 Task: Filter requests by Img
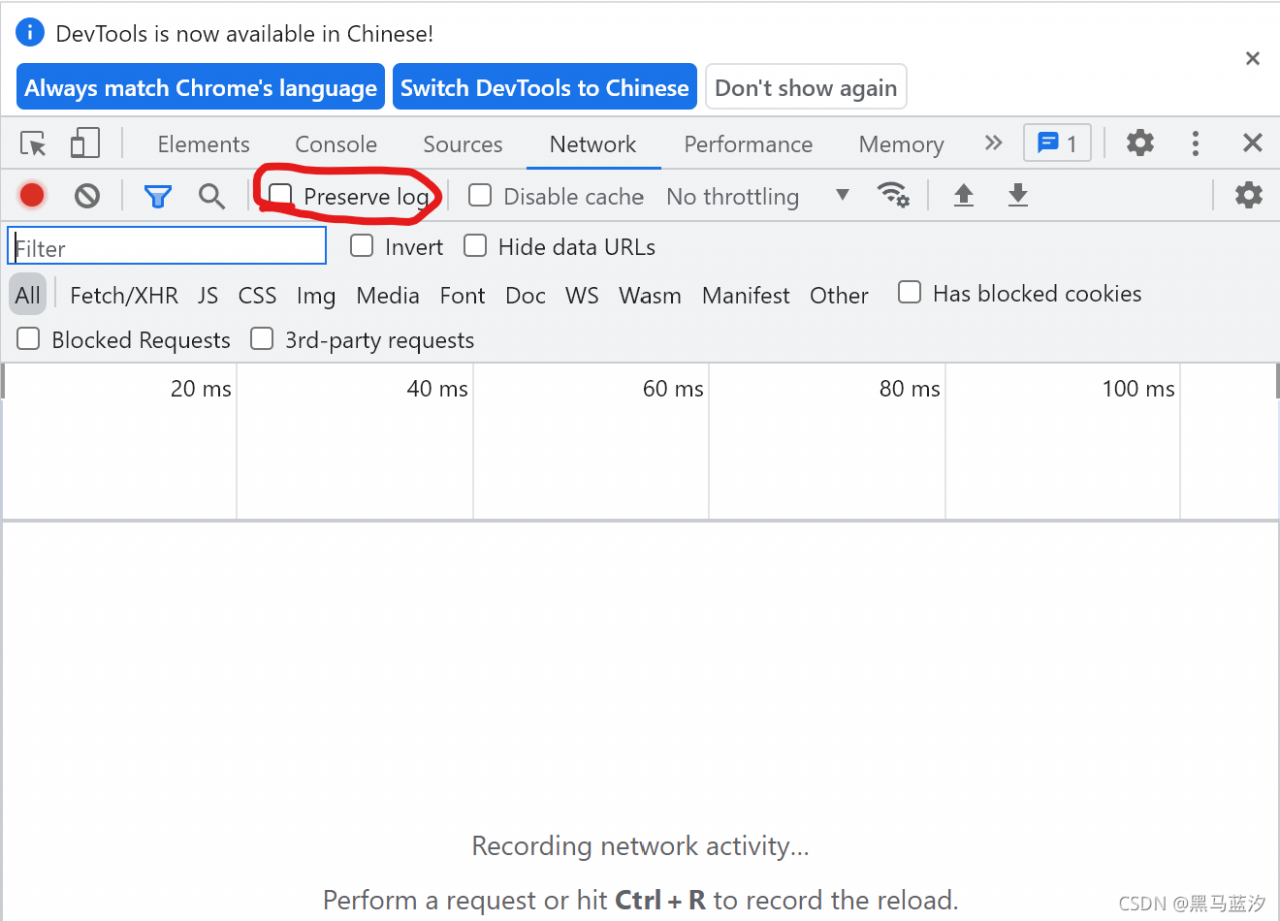(x=316, y=295)
